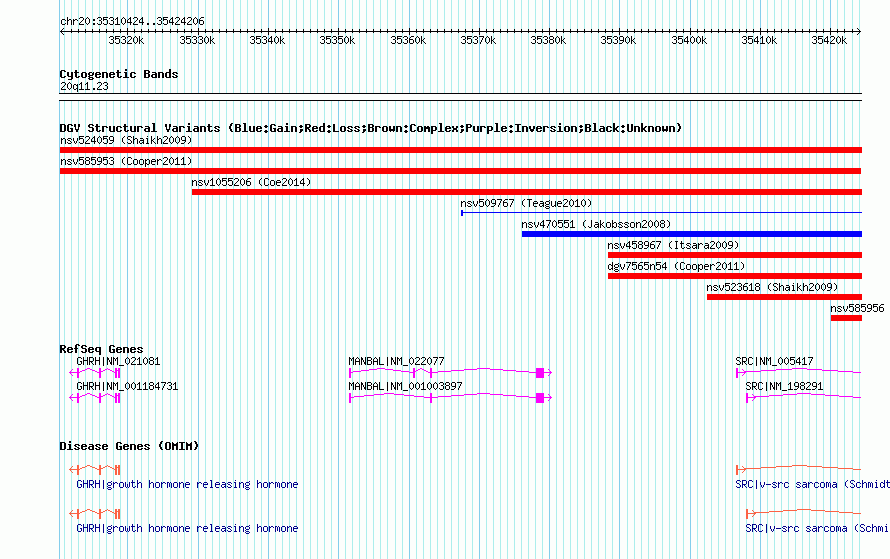Click the SRC|NM_198291 transcript glyph

coord(804,397)
